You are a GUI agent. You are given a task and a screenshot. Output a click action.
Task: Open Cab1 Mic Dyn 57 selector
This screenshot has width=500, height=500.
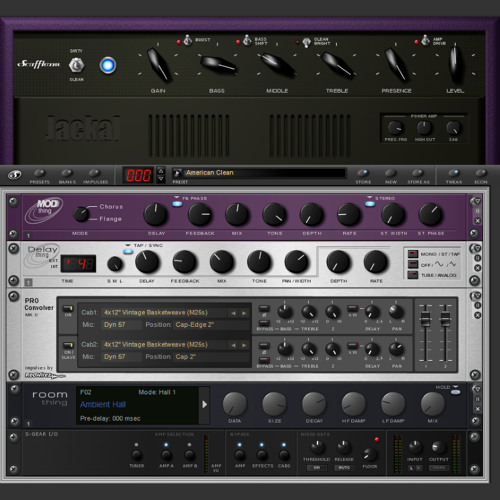(121, 324)
